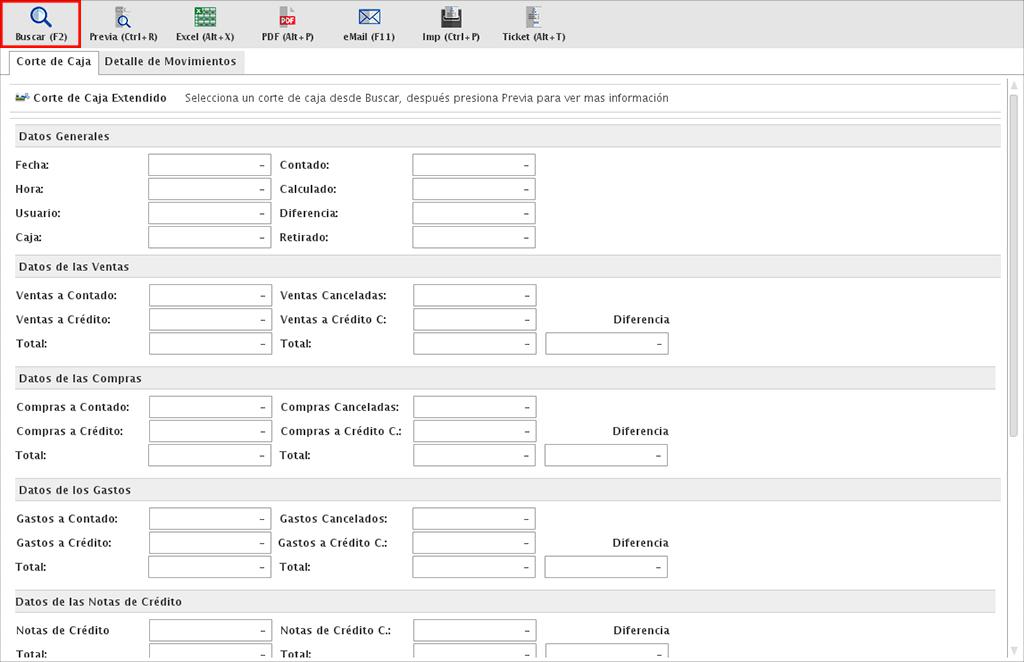
Task: Click Diferencia field in Datos de las Ventas
Action: point(606,343)
